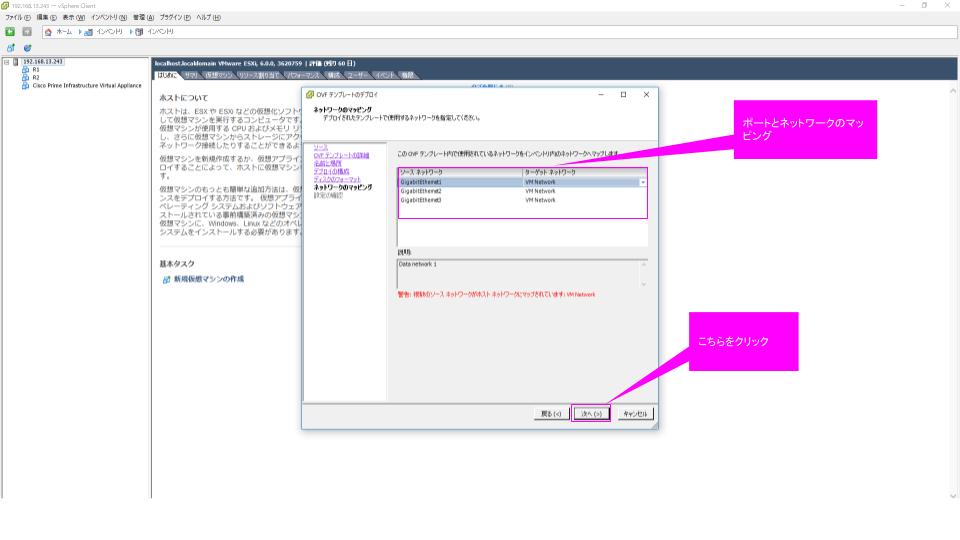Screen dimensions: 960x540
Task: Click the Cisco Prime Infrastructure VM icon
Action: click(x=25, y=86)
